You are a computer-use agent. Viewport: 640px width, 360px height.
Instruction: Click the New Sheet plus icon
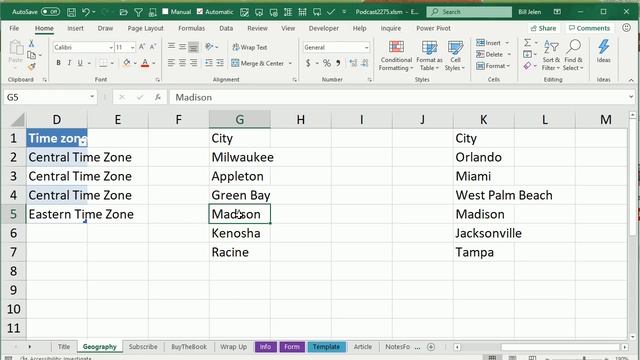[431, 347]
